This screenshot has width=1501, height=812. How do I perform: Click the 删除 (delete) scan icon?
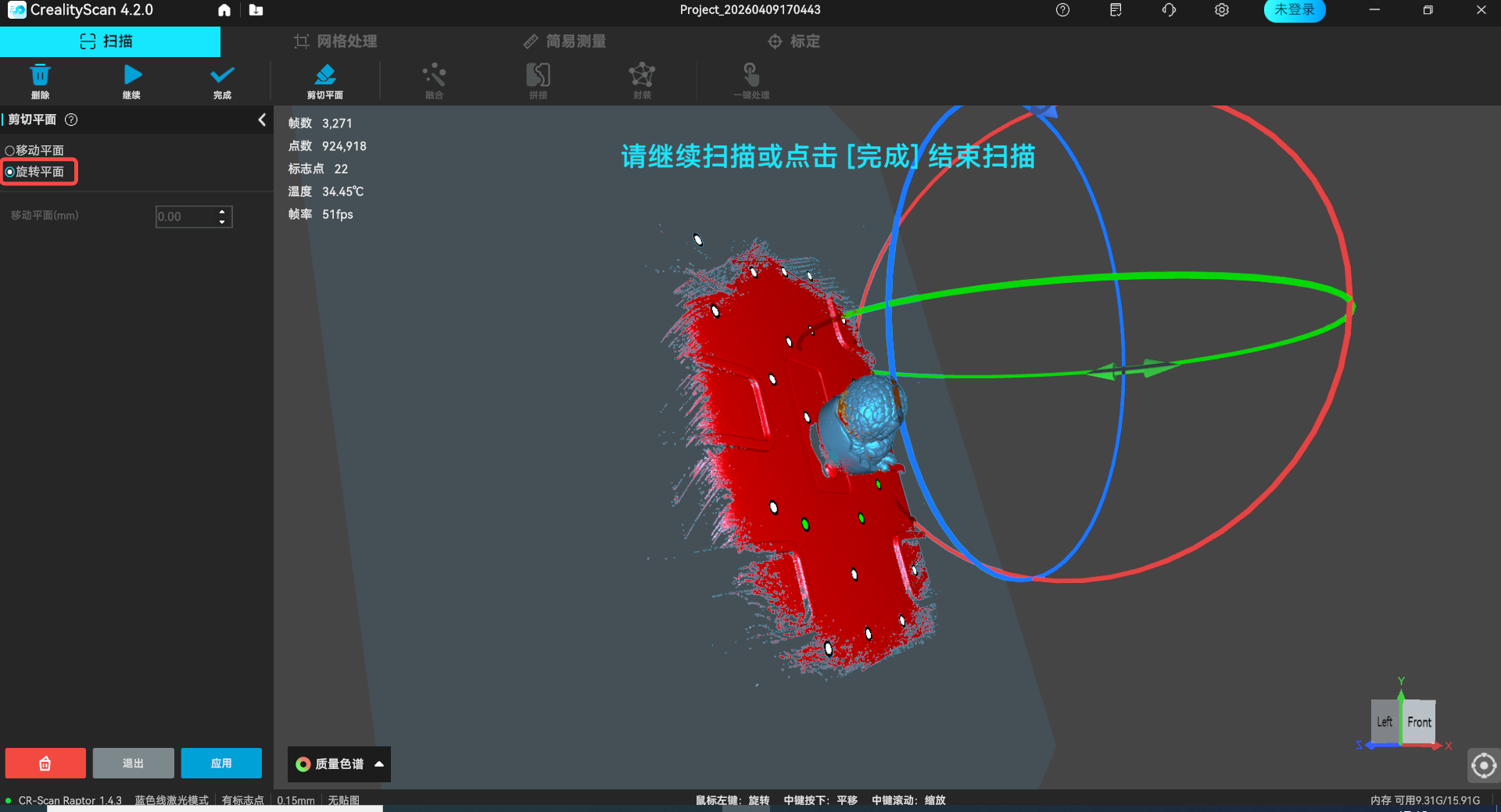coord(41,80)
